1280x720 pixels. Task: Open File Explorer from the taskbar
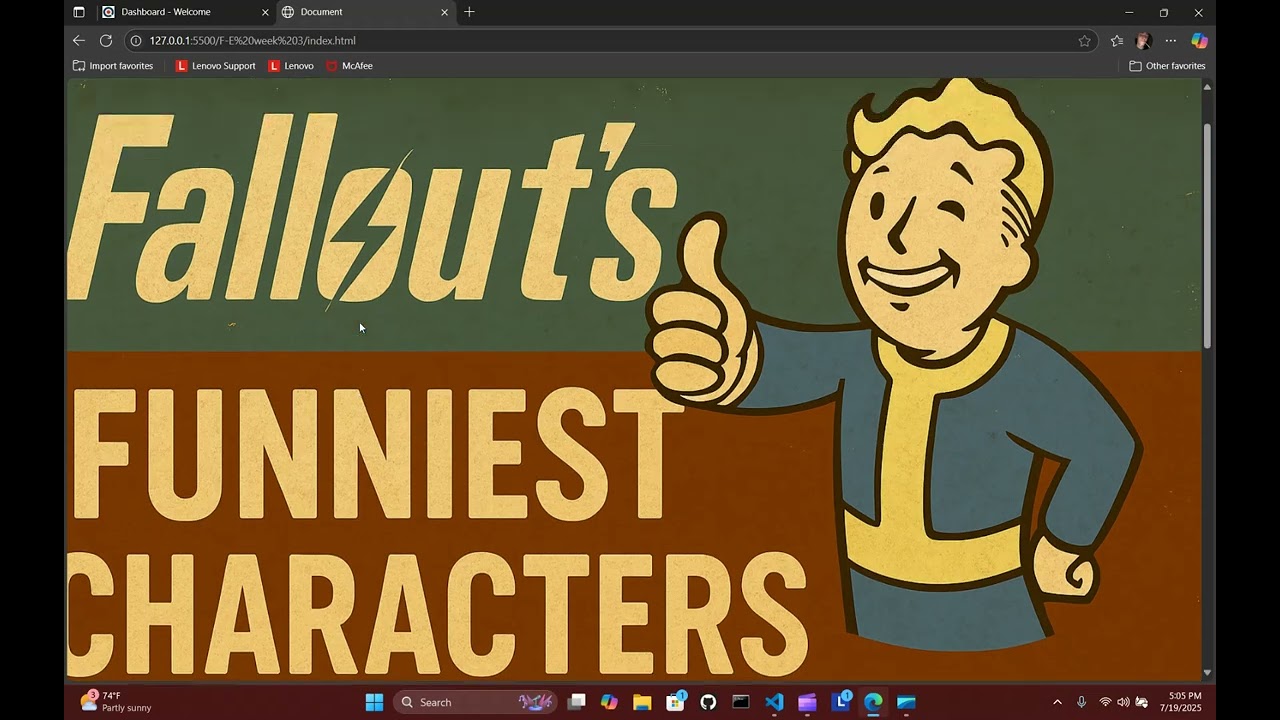pyautogui.click(x=642, y=702)
